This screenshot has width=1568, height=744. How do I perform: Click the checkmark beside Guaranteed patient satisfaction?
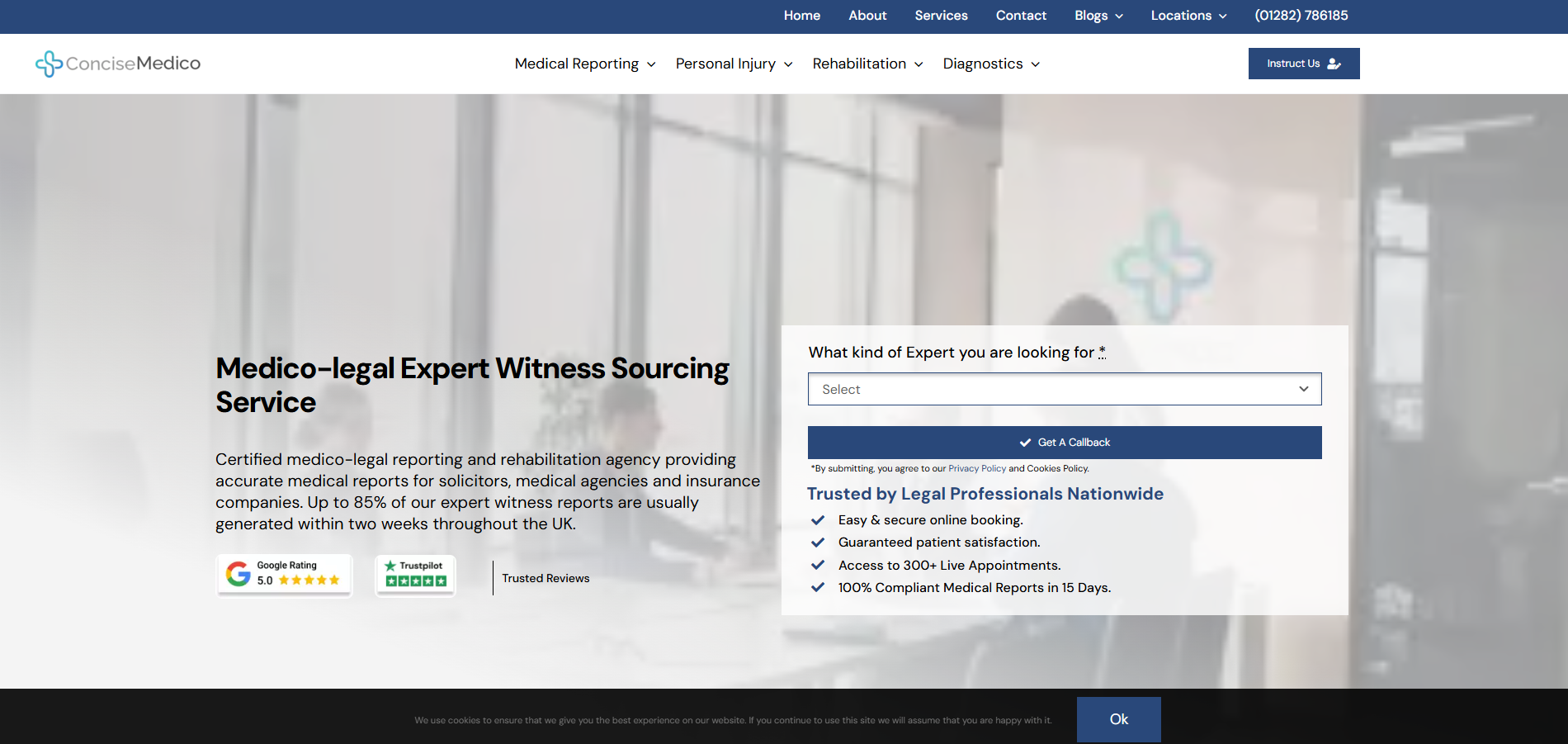[818, 543]
